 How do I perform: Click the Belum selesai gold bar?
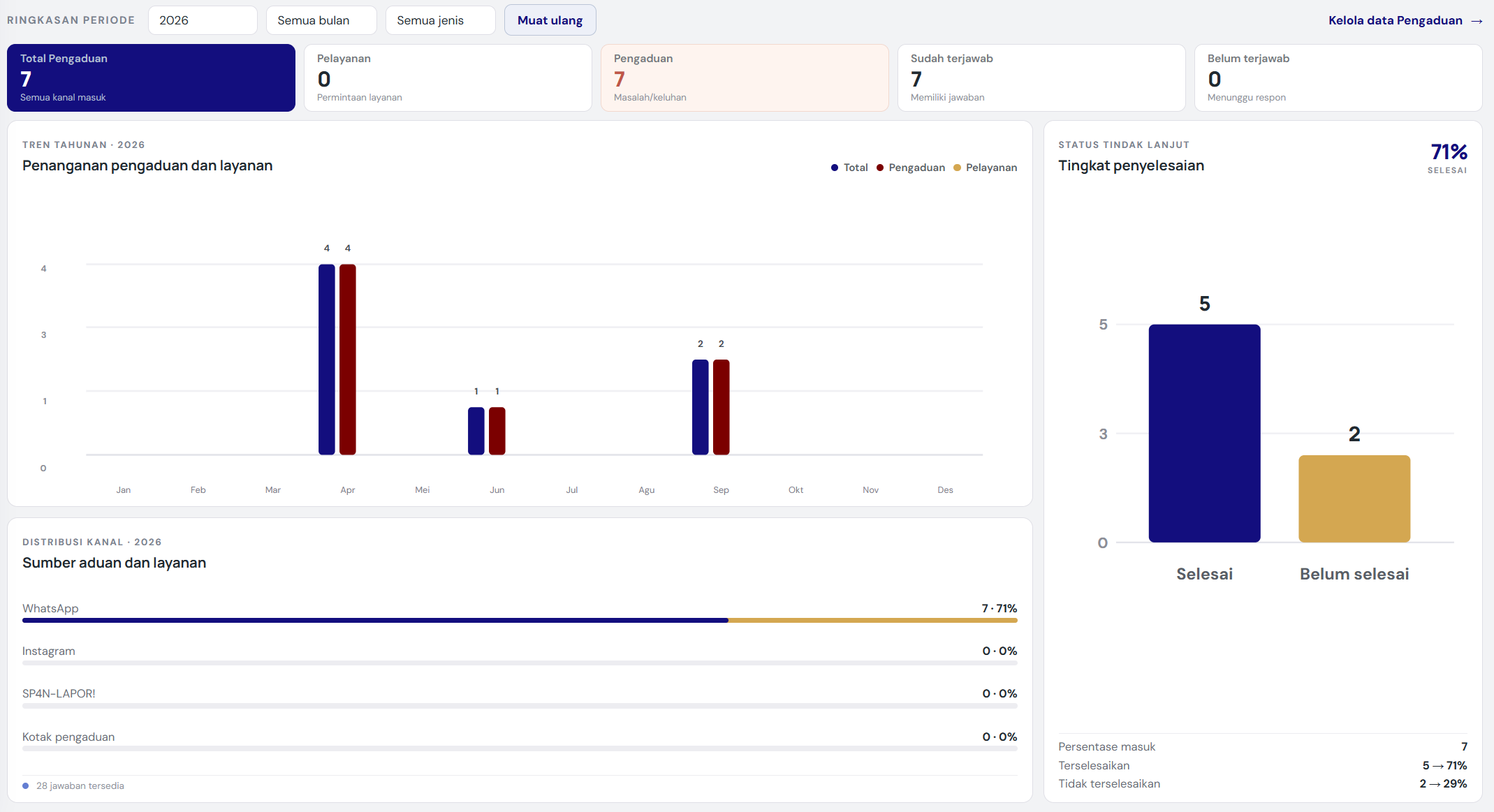point(1354,499)
